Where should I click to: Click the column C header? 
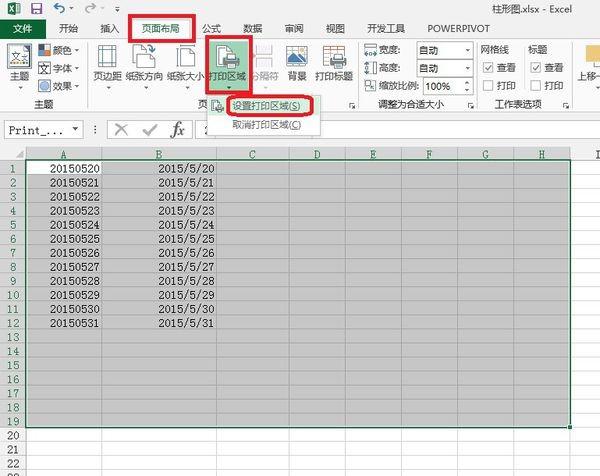(252, 154)
